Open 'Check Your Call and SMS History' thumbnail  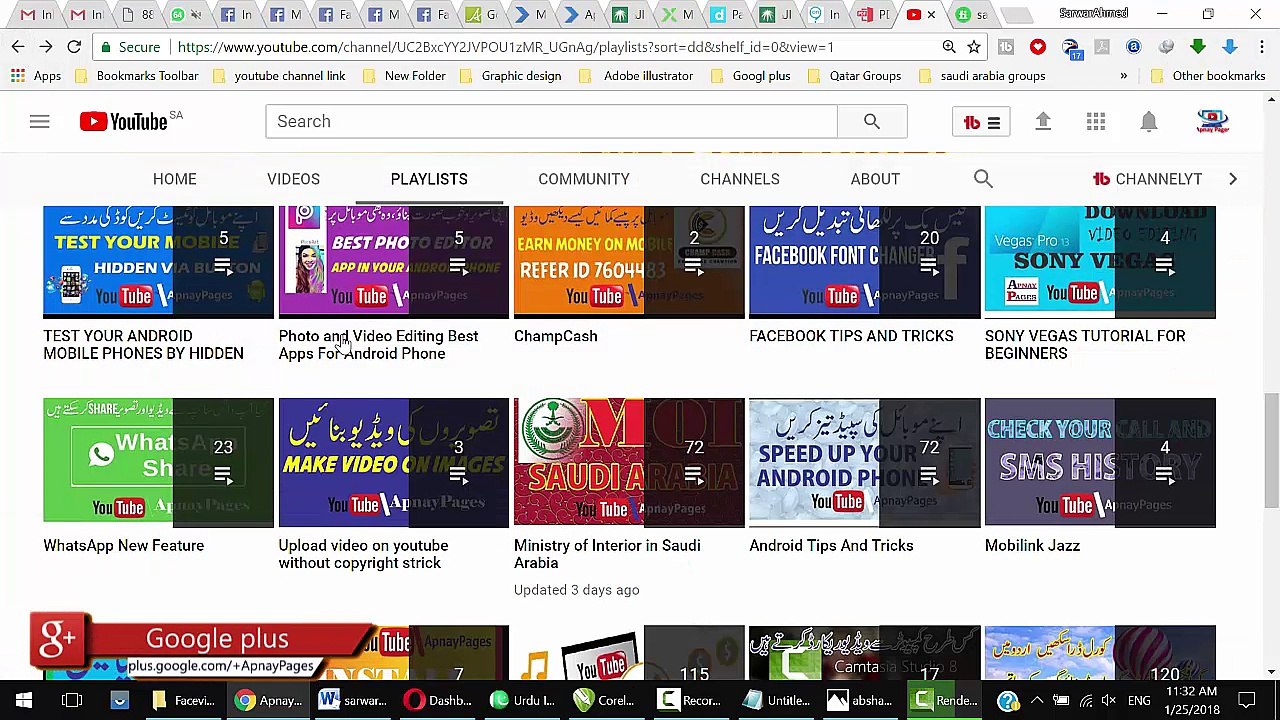pos(1100,462)
